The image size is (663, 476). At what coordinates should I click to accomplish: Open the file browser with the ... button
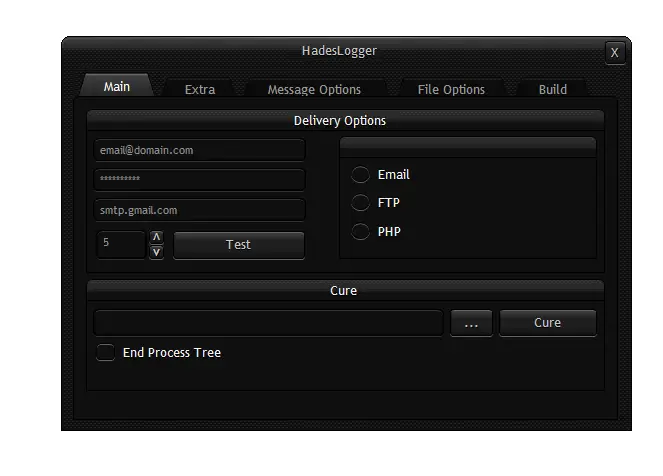tap(471, 323)
